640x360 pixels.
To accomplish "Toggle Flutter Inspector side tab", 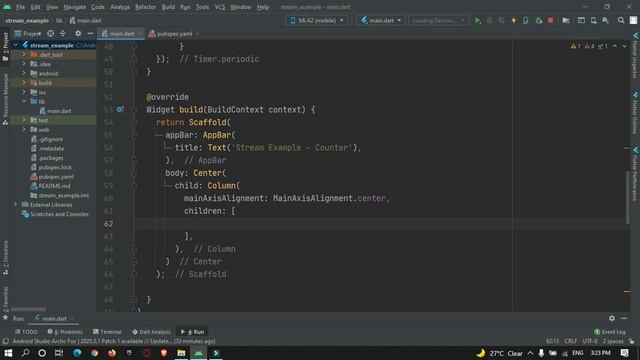I will [x=635, y=56].
